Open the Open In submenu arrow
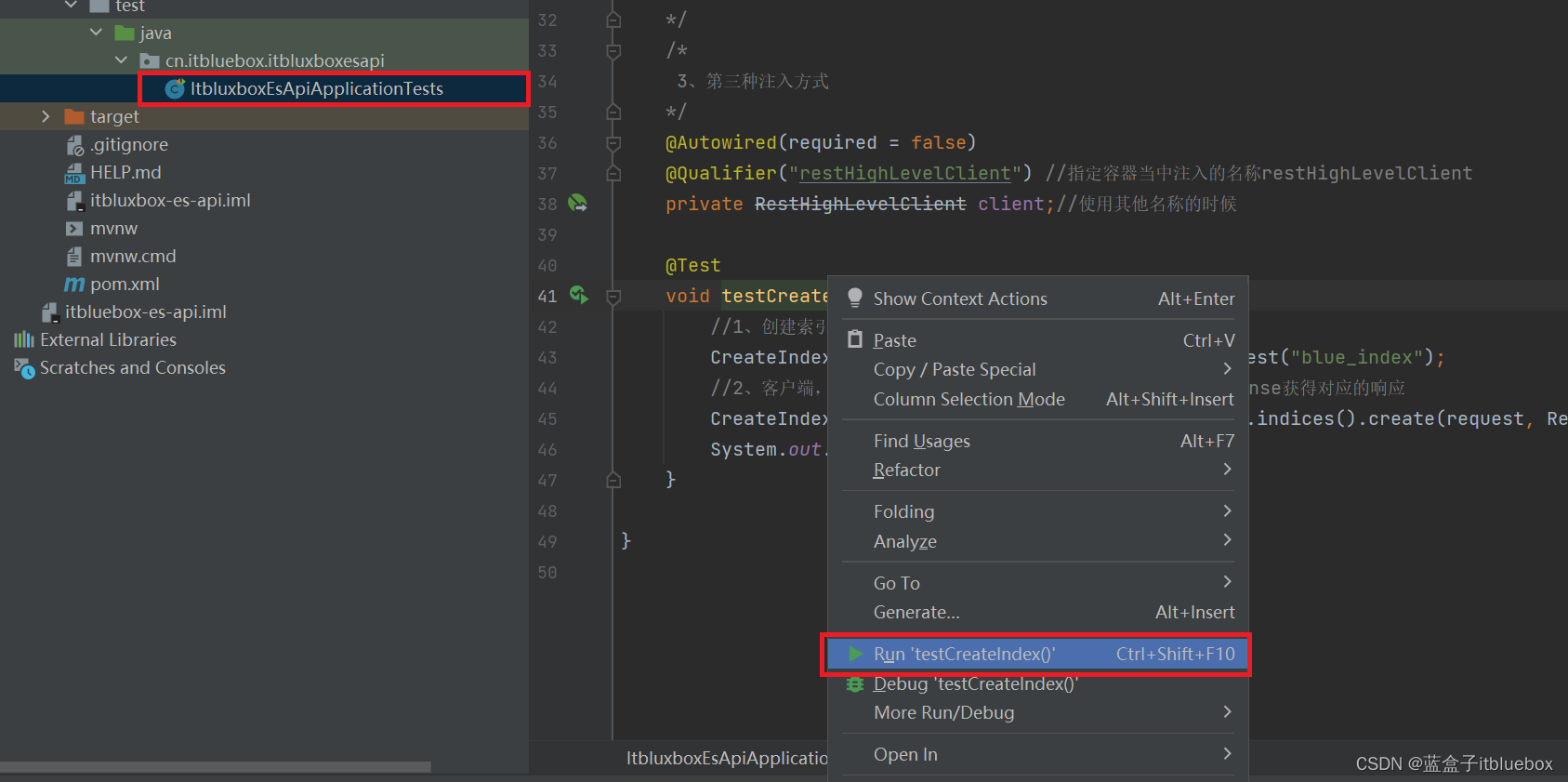Viewport: 1568px width, 782px height. click(x=1227, y=754)
